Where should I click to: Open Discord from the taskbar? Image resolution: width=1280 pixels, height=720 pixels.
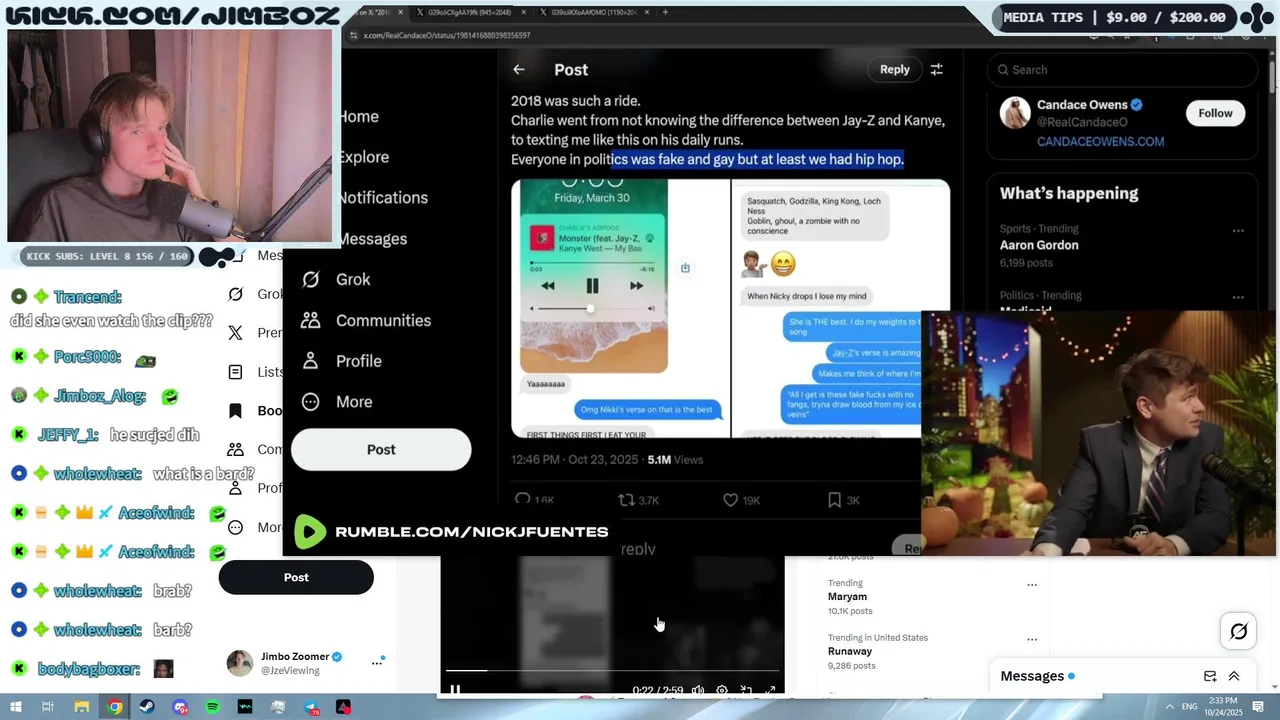point(180,707)
